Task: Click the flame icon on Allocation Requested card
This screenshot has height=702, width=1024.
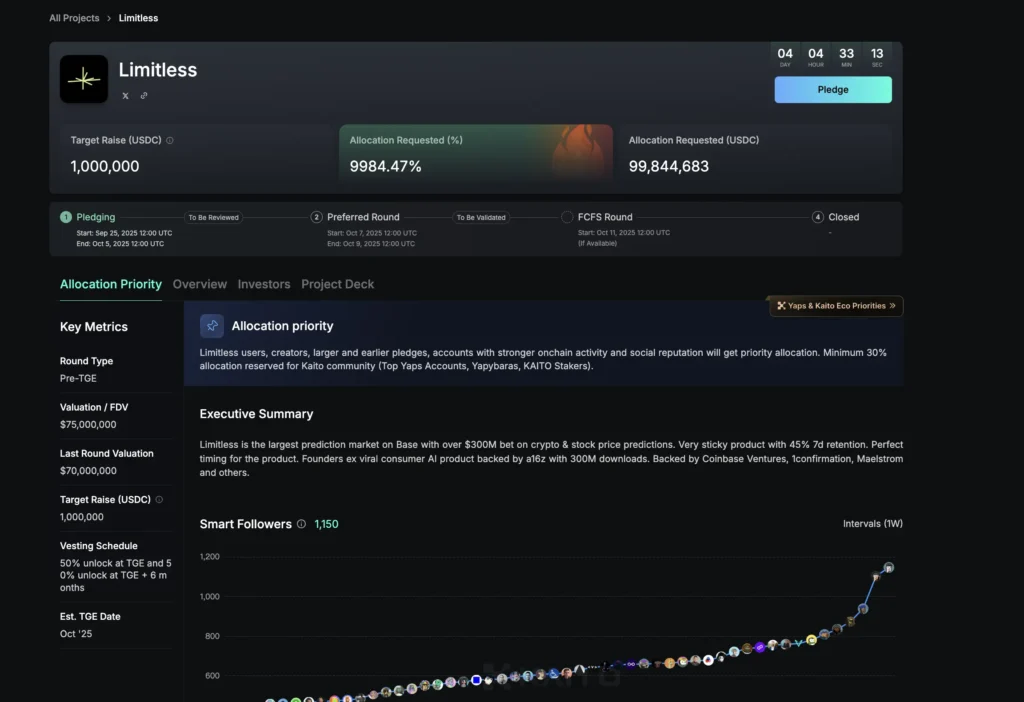Action: 580,150
